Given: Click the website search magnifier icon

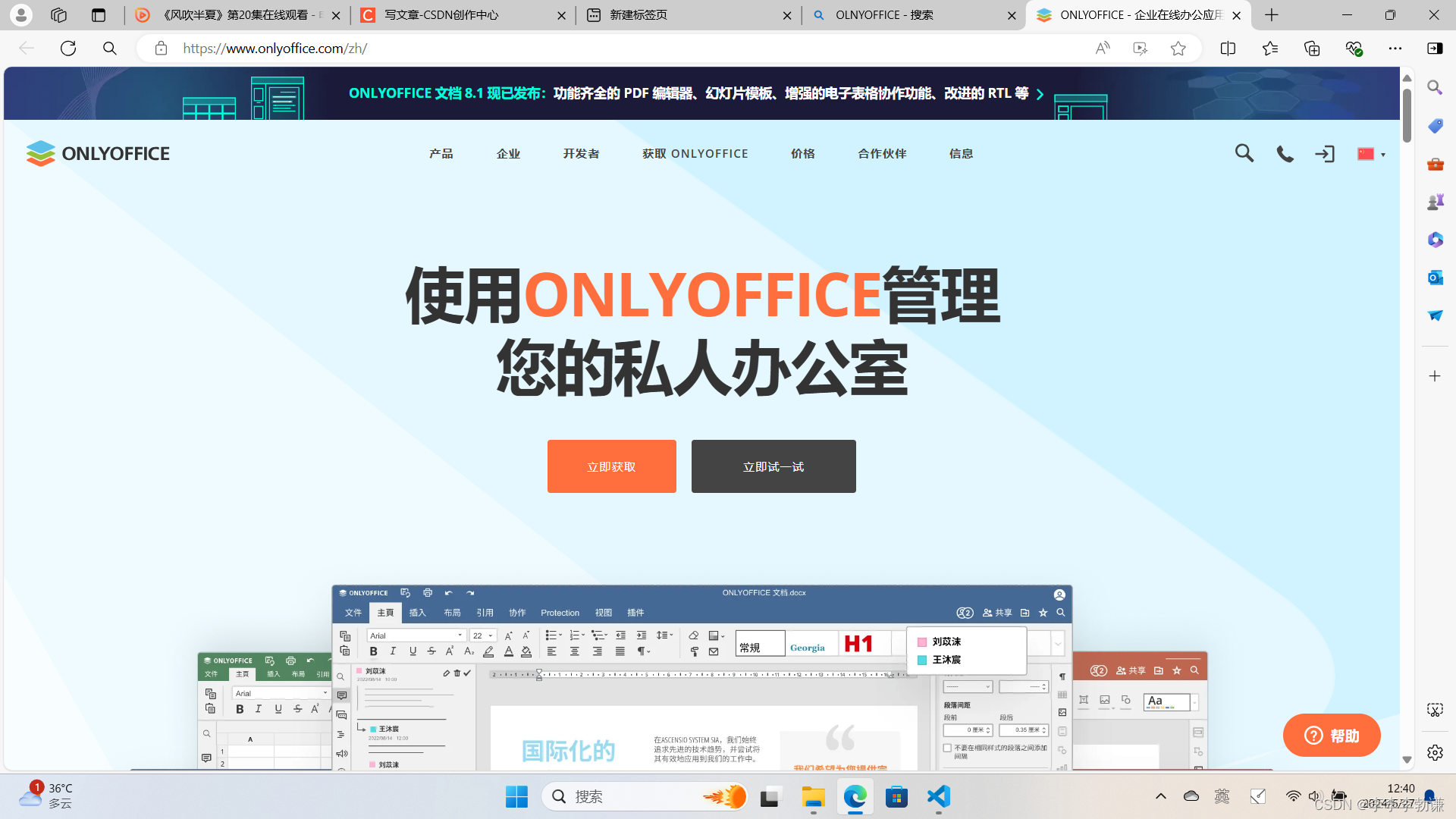Looking at the screenshot, I should point(1244,153).
